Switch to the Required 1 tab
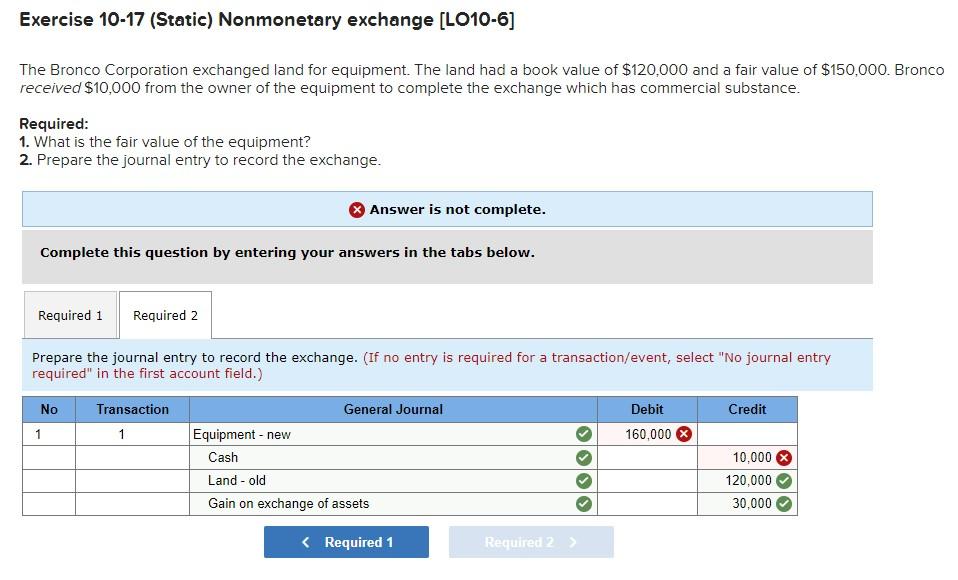Image resolution: width=958 pixels, height=580 pixels. pyautogui.click(x=70, y=315)
